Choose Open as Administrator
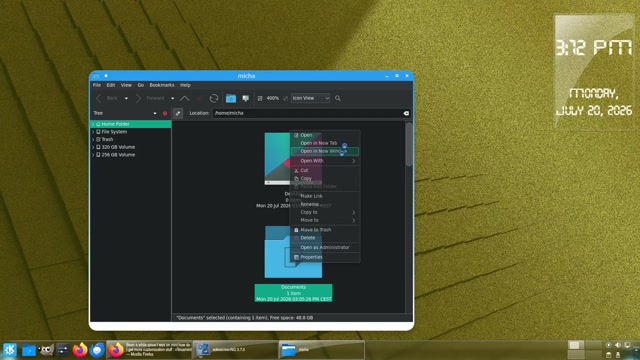Image resolution: width=640 pixels, height=360 pixels. coord(325,248)
